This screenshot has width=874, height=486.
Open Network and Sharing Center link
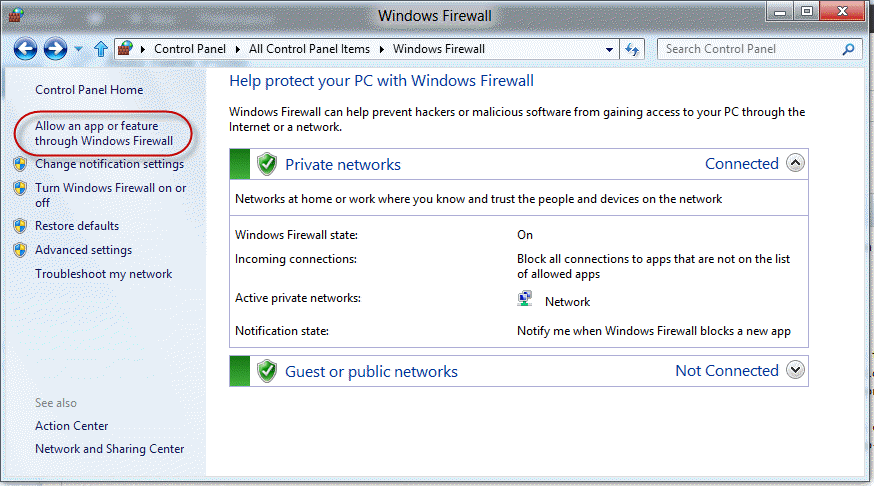pyautogui.click(x=109, y=449)
